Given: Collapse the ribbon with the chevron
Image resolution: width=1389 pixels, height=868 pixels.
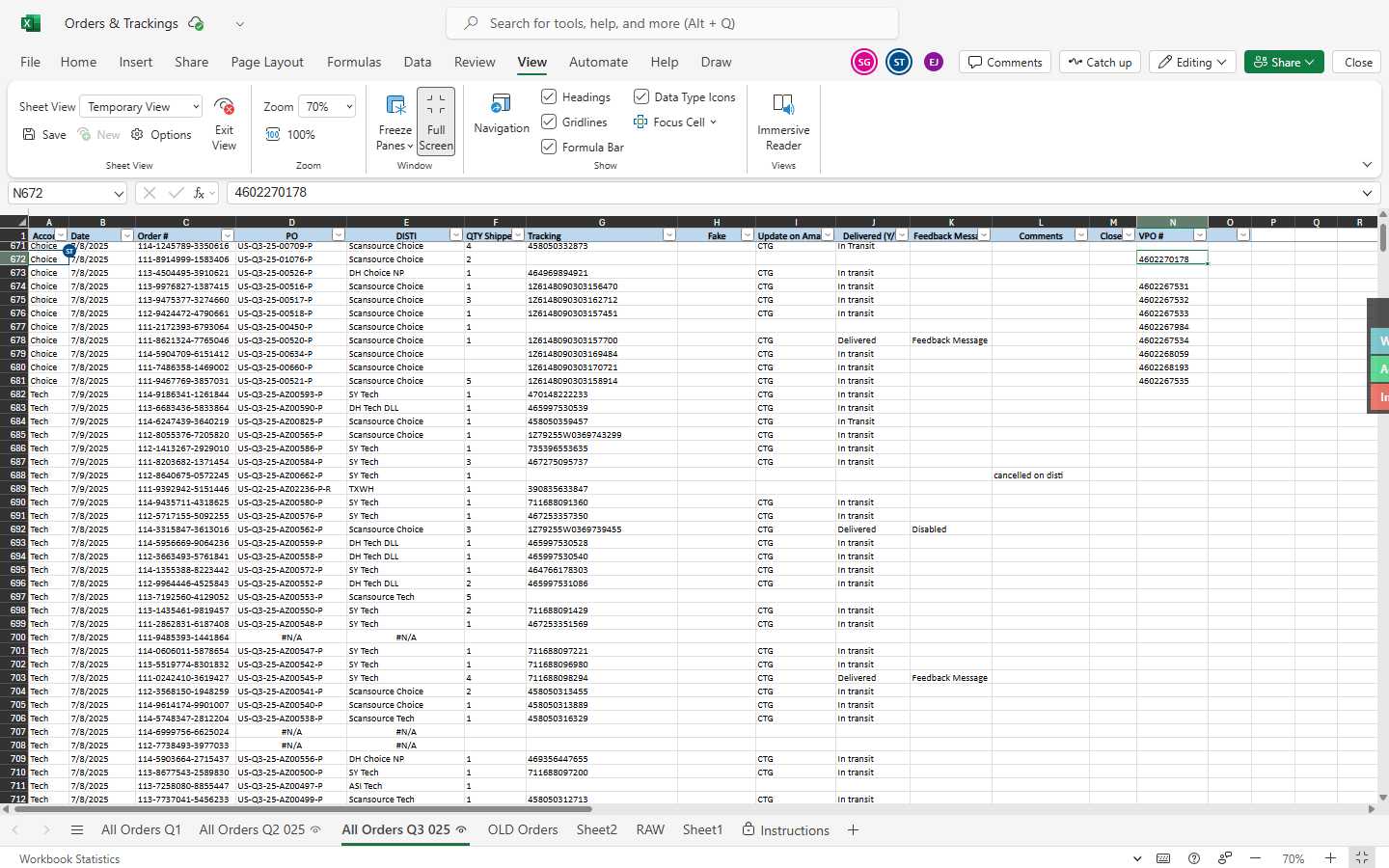Looking at the screenshot, I should (1367, 165).
